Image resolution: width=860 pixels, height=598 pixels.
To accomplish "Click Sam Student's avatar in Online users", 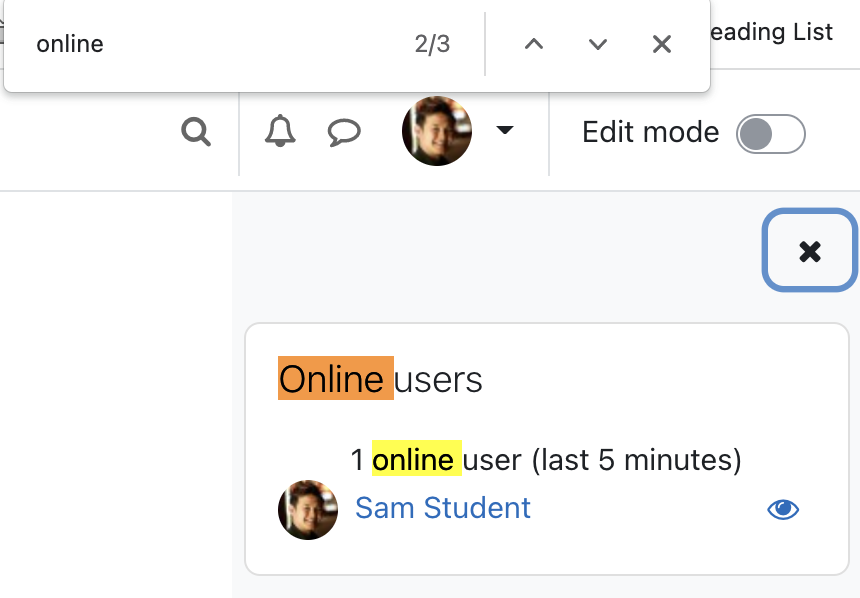I will (308, 510).
